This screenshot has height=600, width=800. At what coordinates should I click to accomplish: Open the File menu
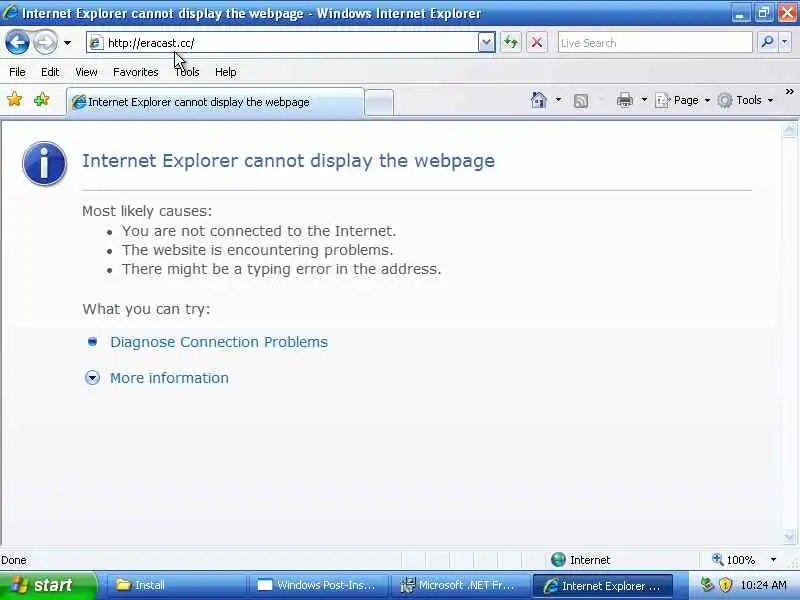pyautogui.click(x=17, y=72)
